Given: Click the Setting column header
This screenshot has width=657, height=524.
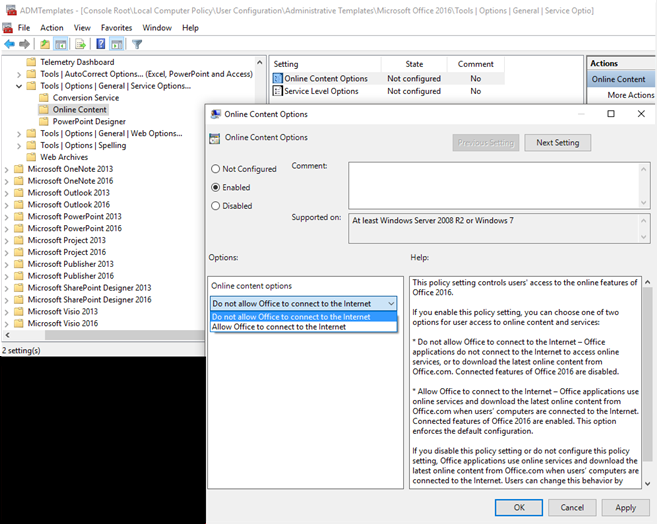Looking at the screenshot, I should pos(325,64).
